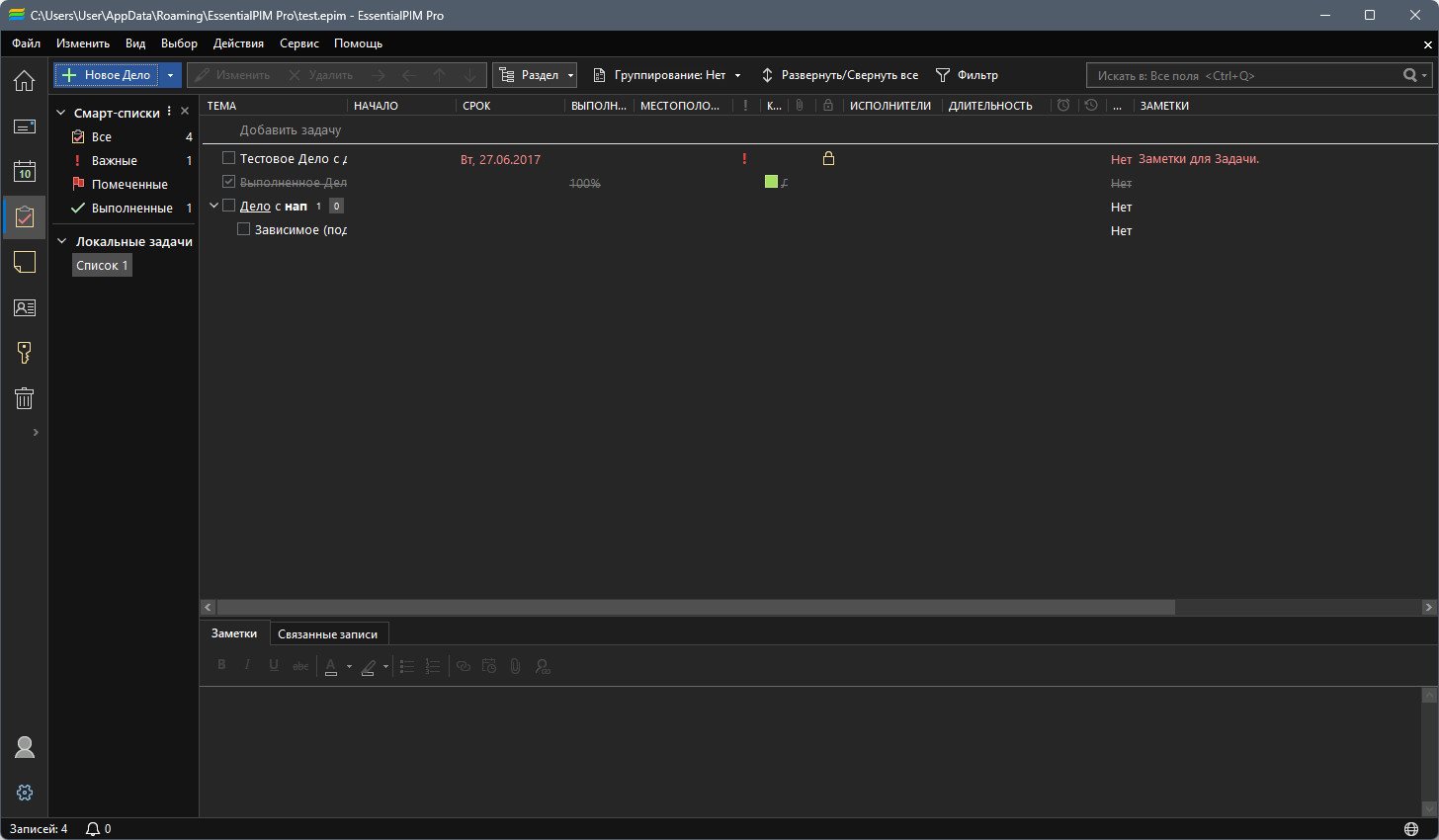Open the Группирование: Нет dropdown

coord(666,75)
